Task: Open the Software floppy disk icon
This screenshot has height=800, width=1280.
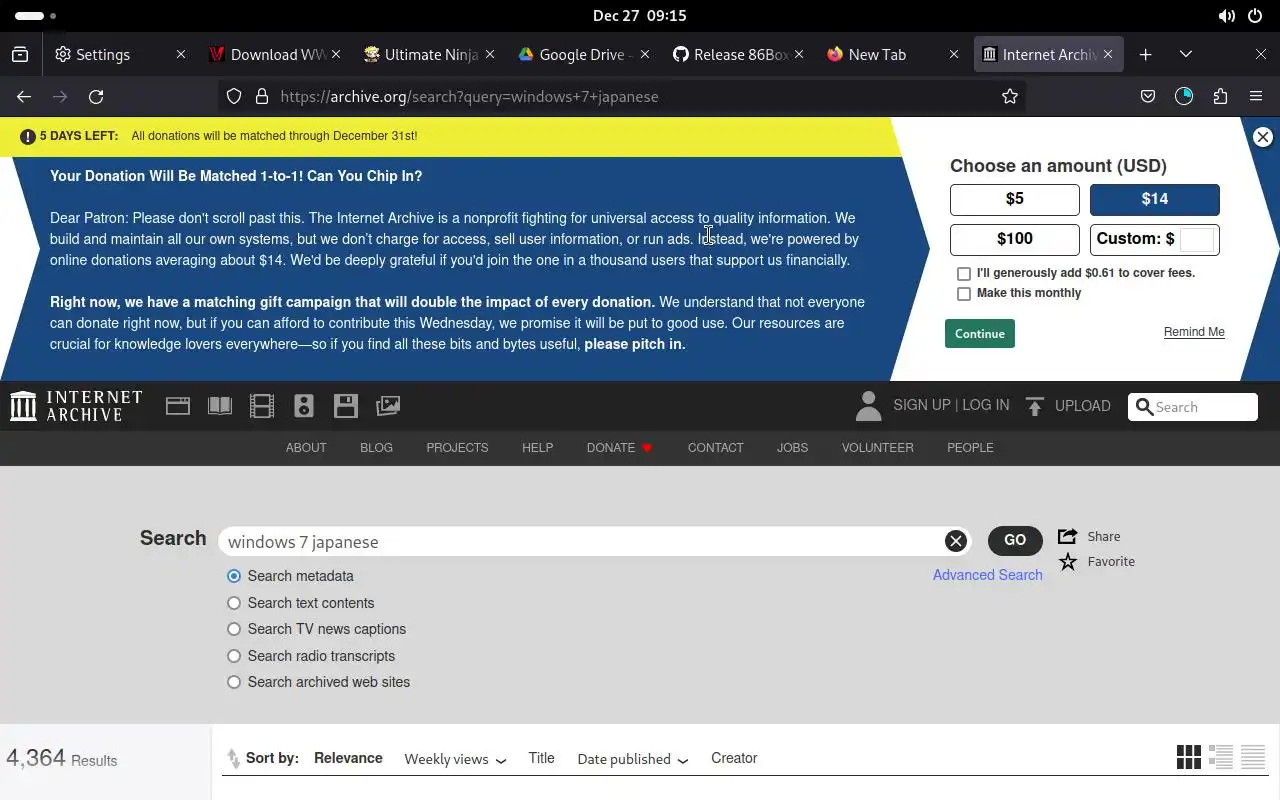Action: pyautogui.click(x=346, y=406)
